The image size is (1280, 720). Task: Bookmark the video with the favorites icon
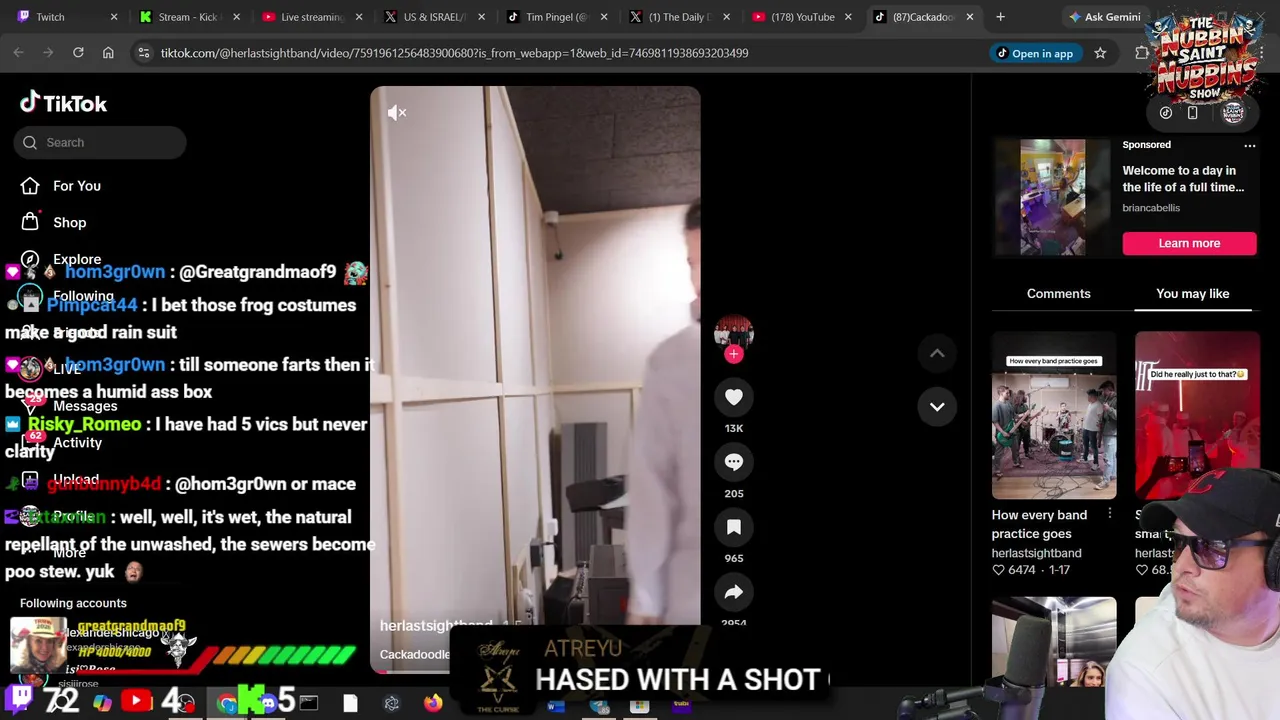point(734,527)
